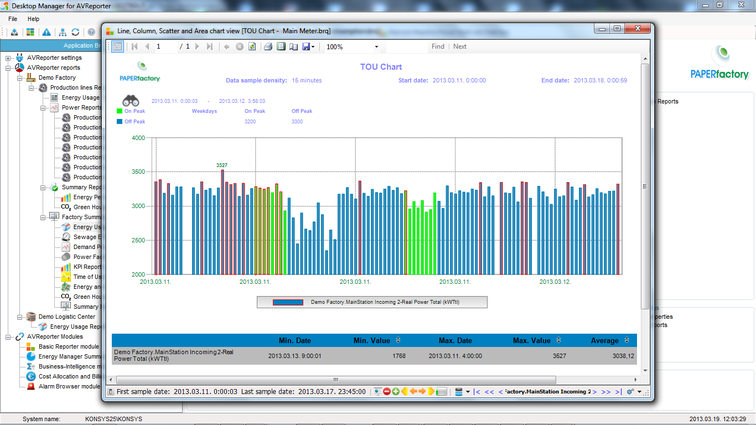The width and height of the screenshot is (756, 425).
Task: Go to next report page
Action: [x=197, y=47]
